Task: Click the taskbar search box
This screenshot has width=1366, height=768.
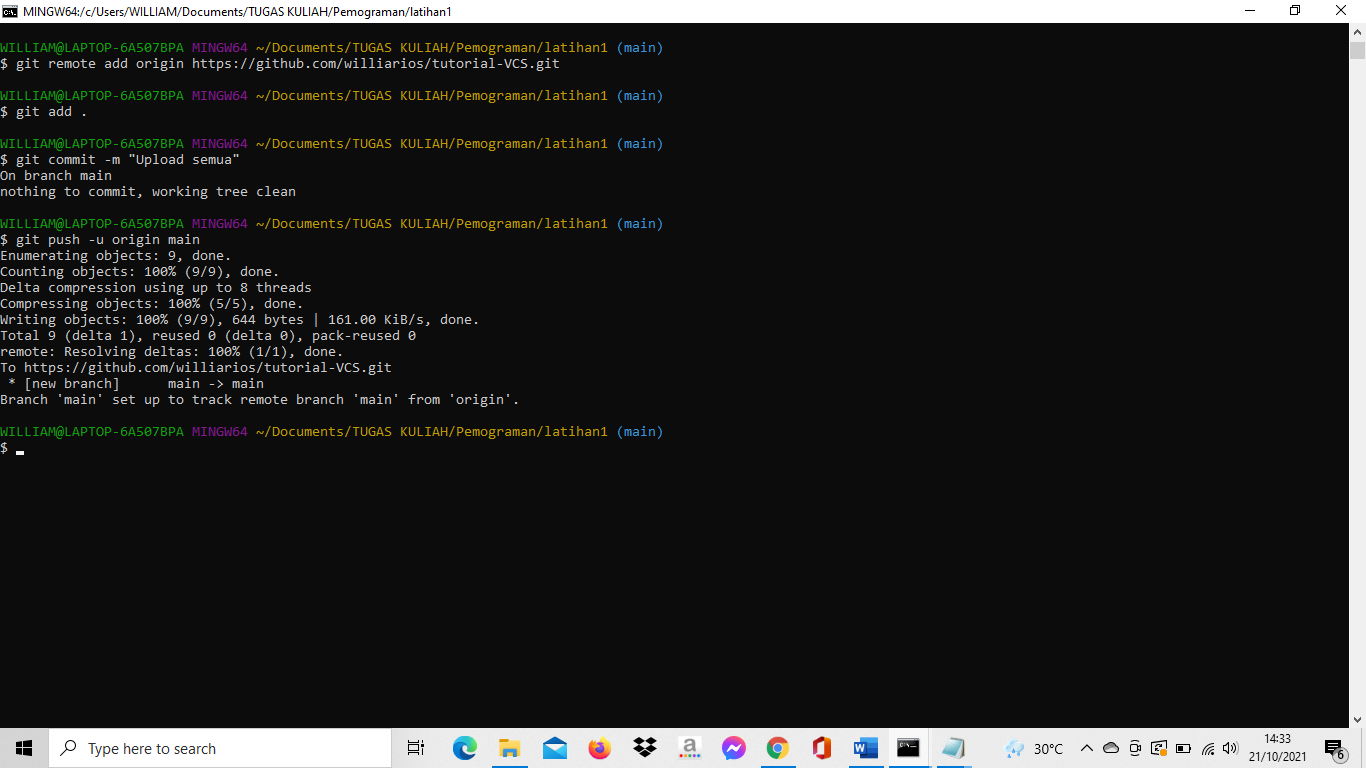Action: [x=220, y=748]
